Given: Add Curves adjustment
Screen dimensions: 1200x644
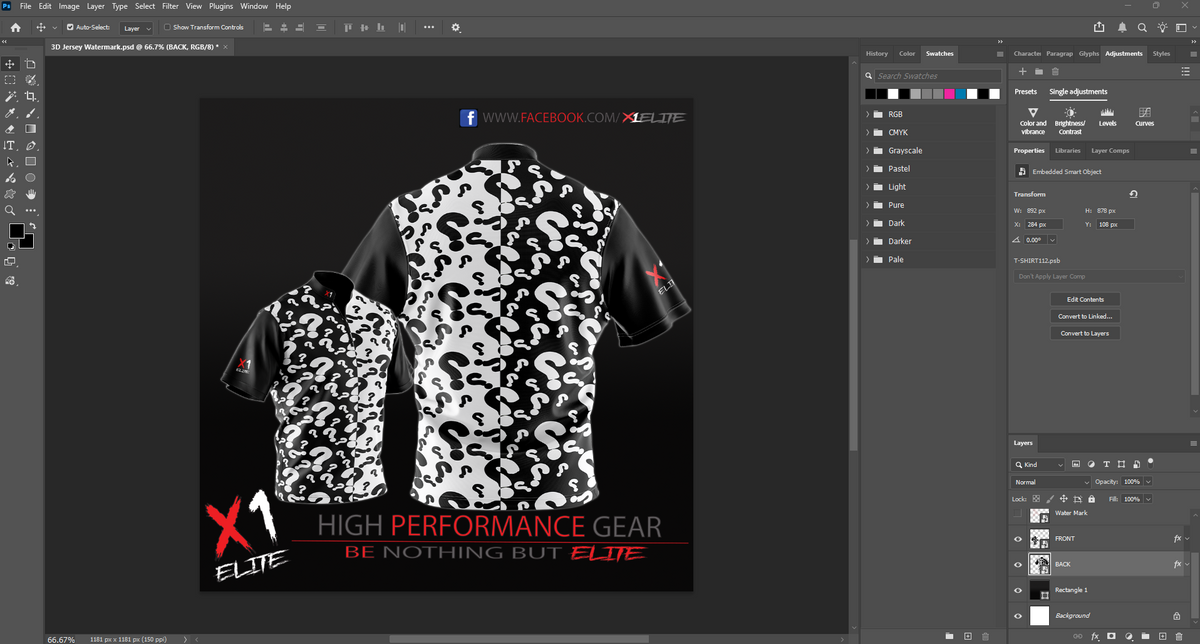Looking at the screenshot, I should point(1144,119).
